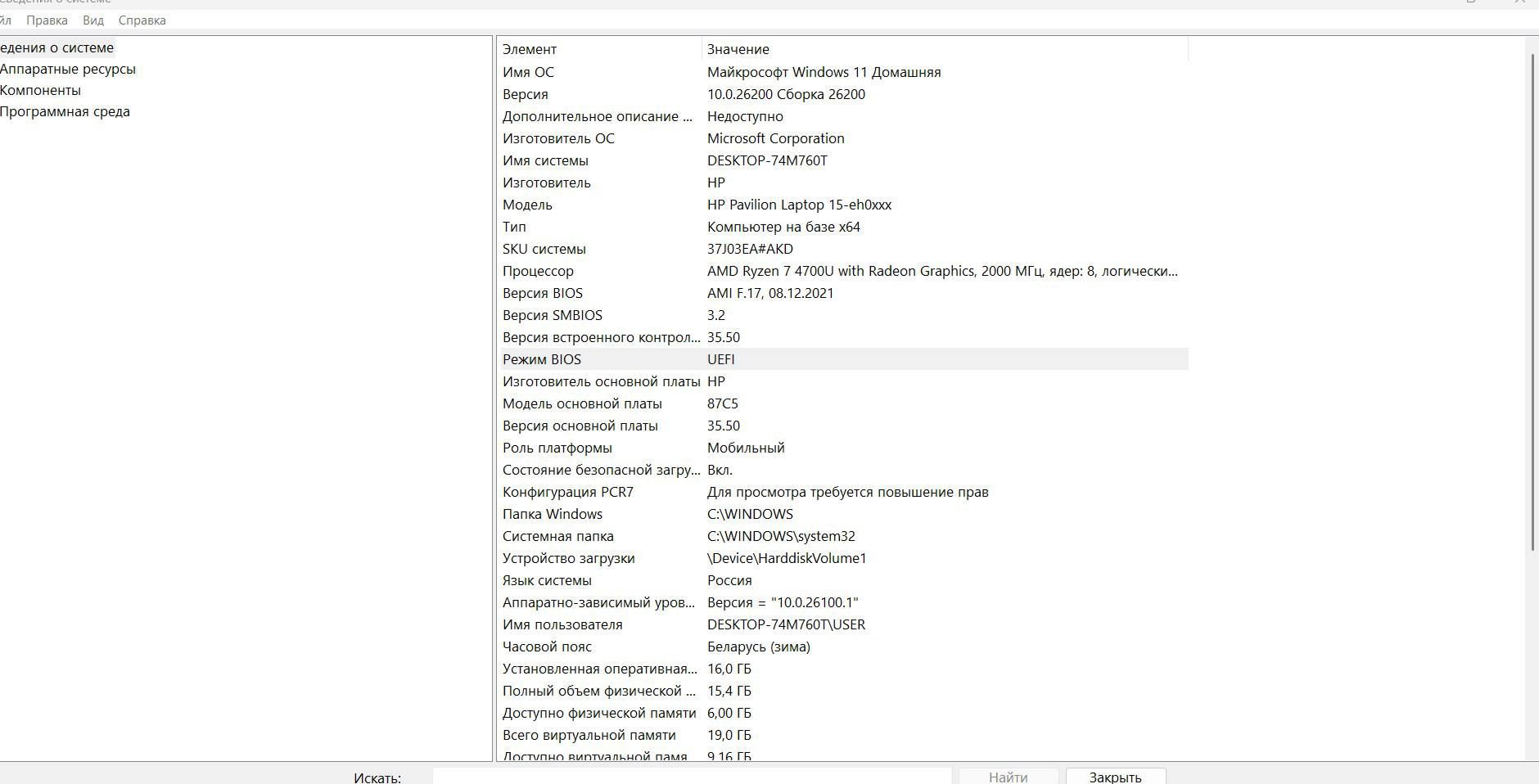Click the Закрыть button
Image resolution: width=1539 pixels, height=784 pixels.
tap(1115, 777)
